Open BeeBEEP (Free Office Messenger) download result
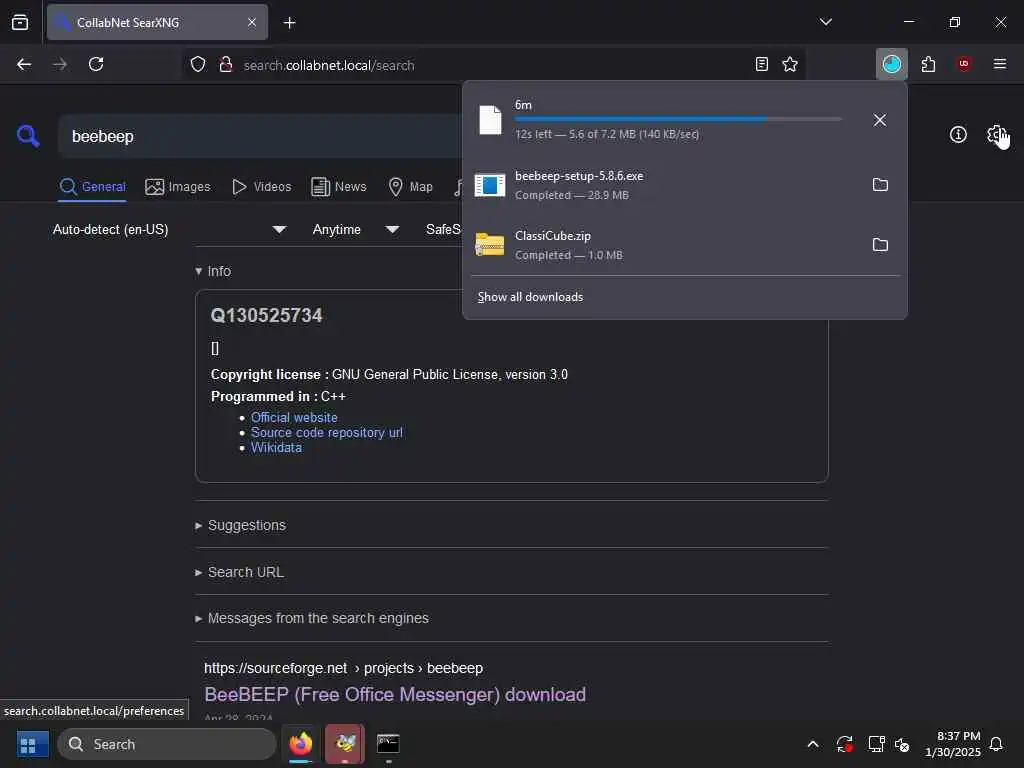The image size is (1024, 768). [x=395, y=694]
